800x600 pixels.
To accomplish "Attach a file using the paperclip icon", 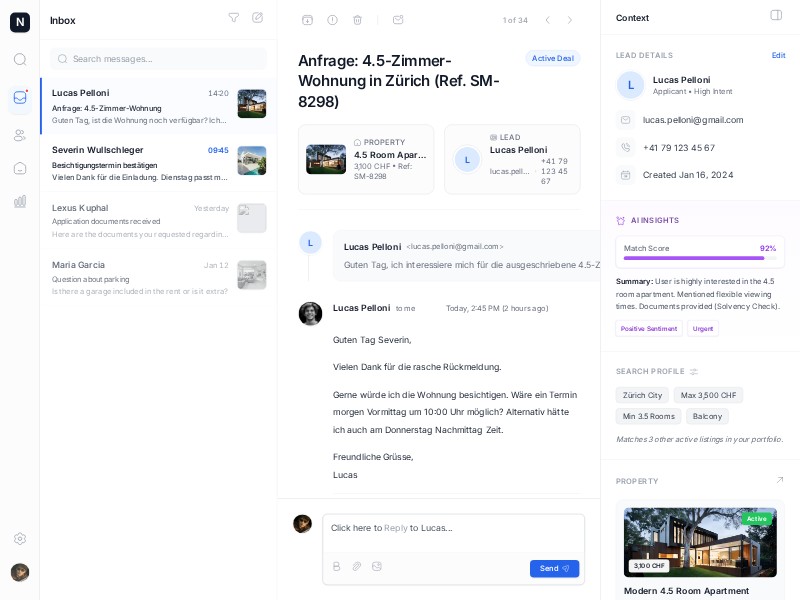I will [x=357, y=567].
